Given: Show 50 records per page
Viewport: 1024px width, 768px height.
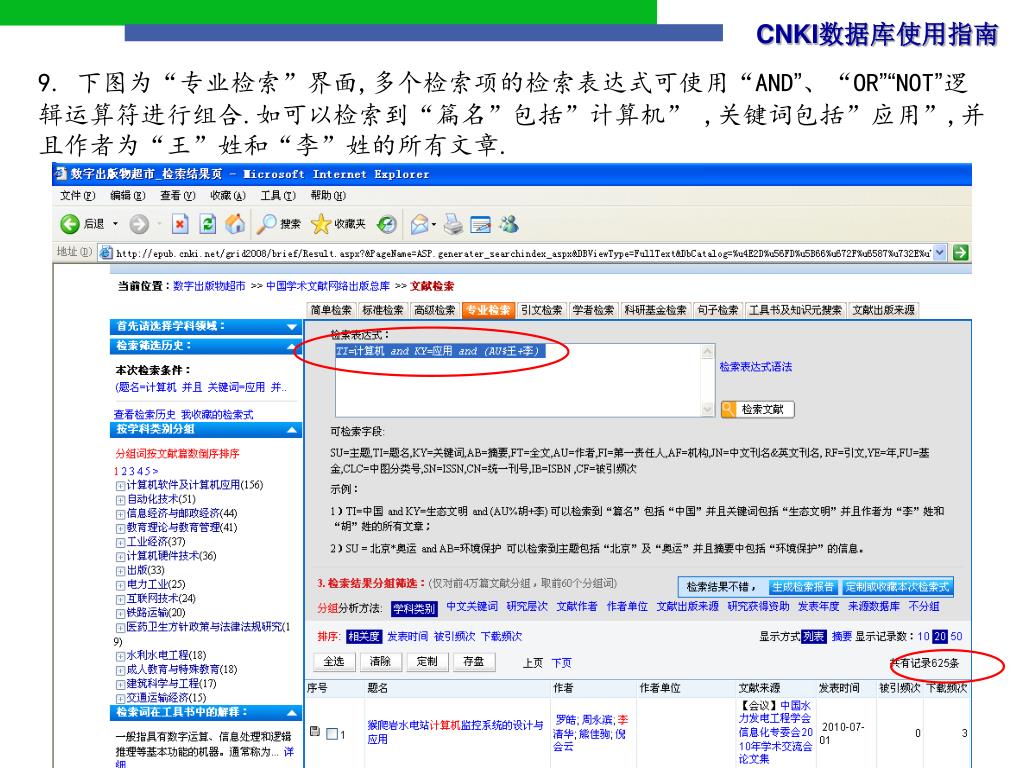Looking at the screenshot, I should 956,636.
